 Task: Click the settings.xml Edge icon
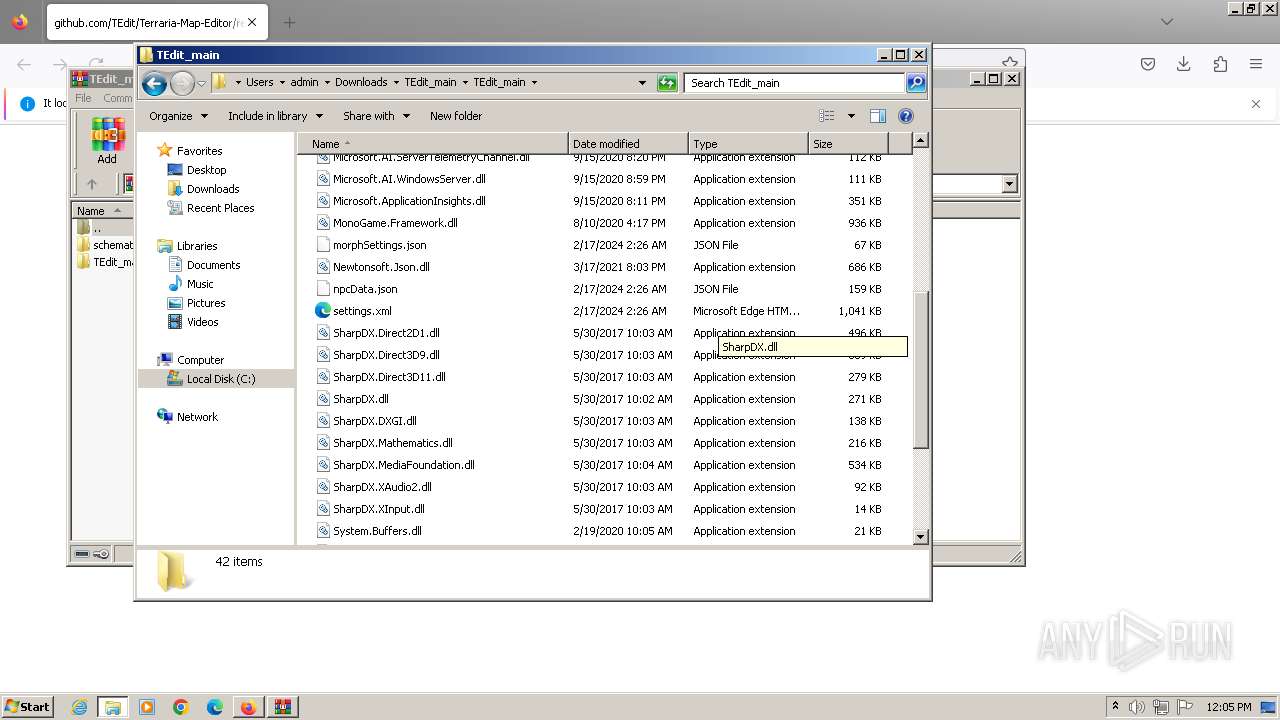[323, 311]
